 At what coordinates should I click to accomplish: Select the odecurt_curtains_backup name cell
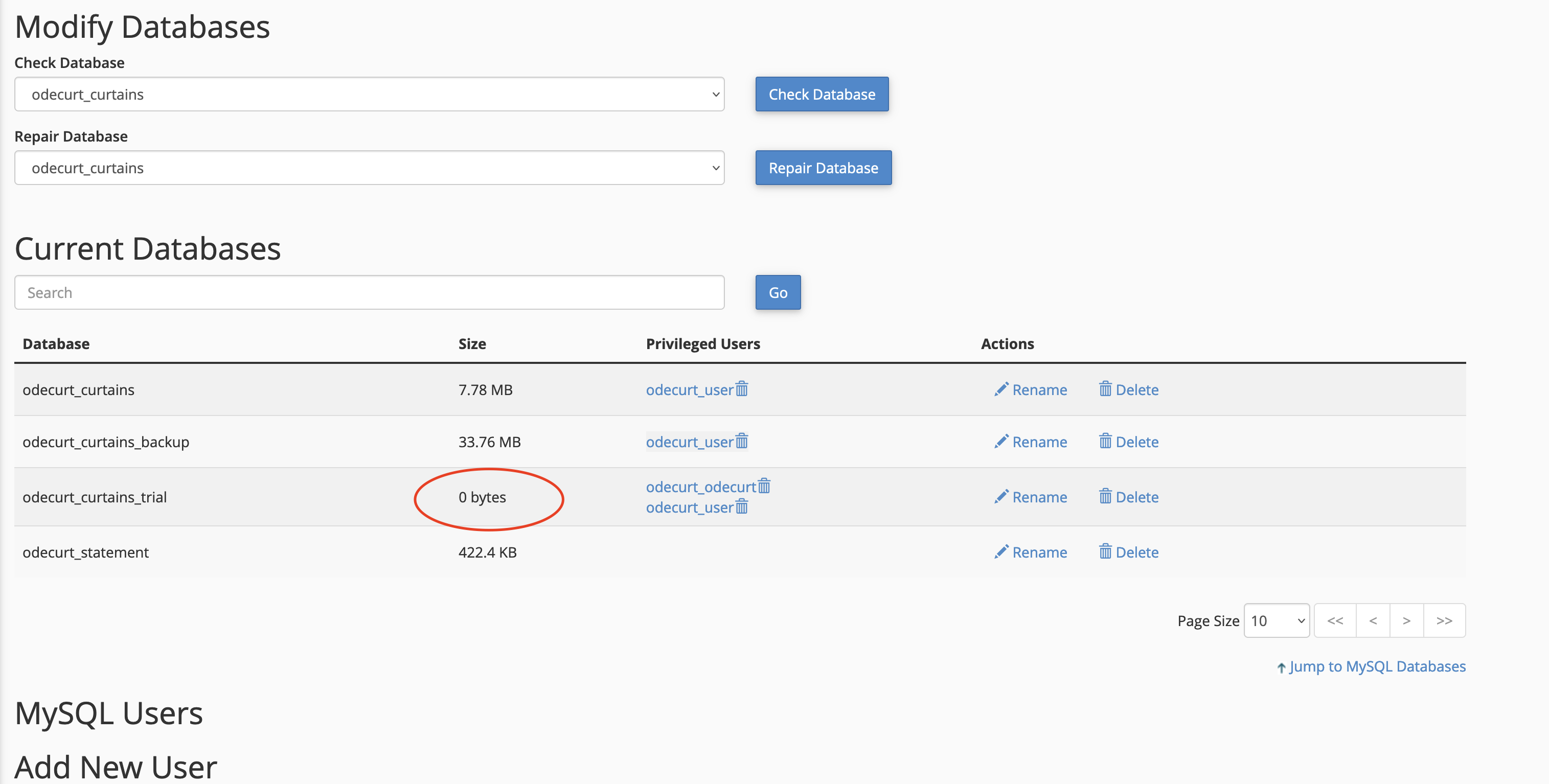point(106,442)
